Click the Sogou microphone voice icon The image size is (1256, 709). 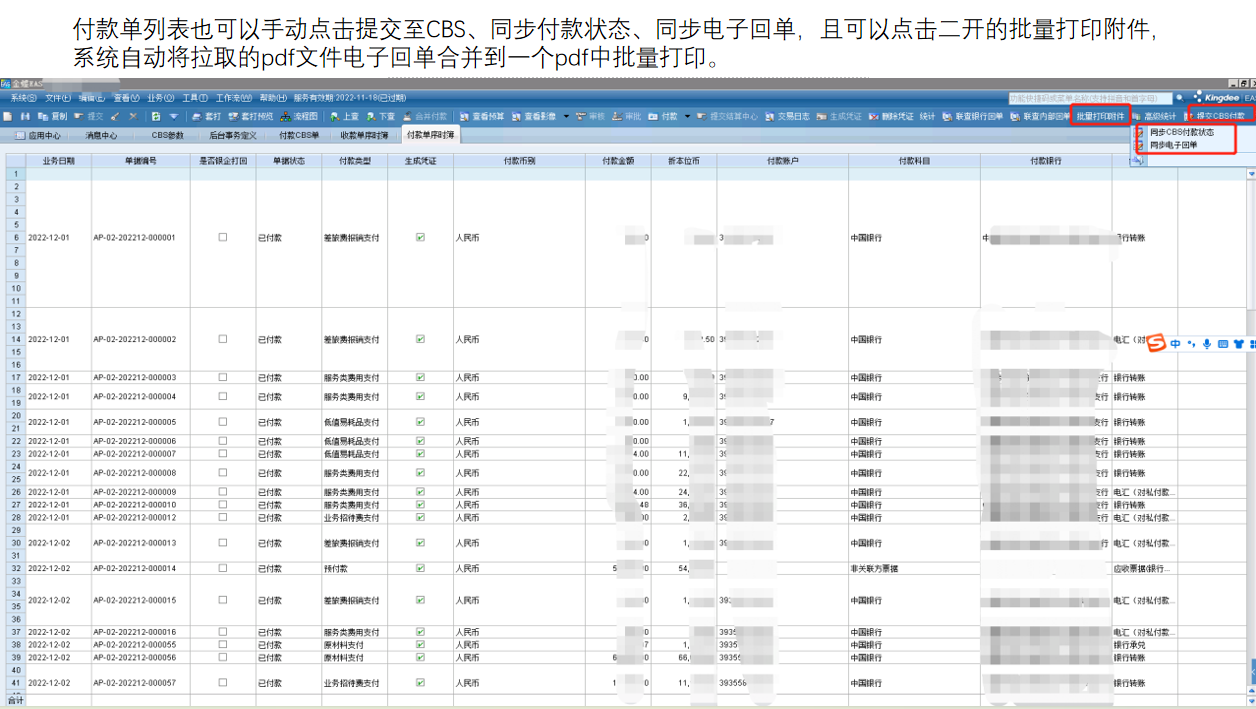(x=1207, y=344)
